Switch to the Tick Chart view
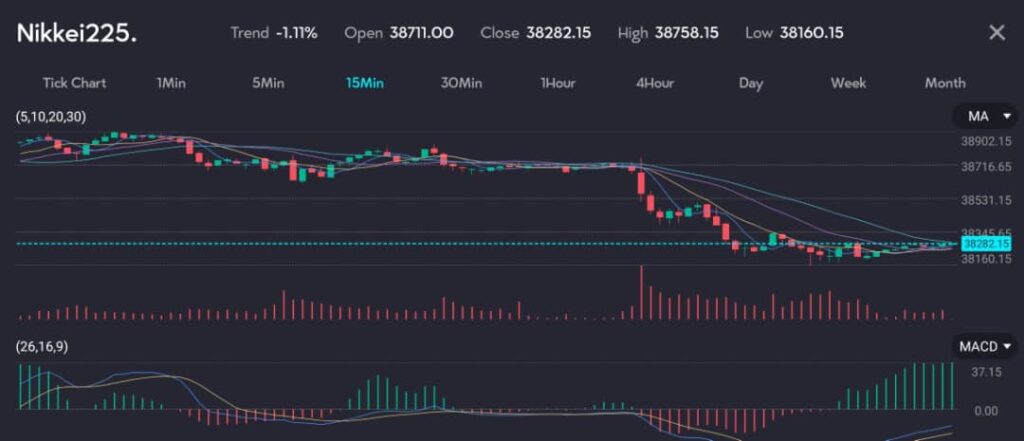1024x441 pixels. pyautogui.click(x=74, y=83)
